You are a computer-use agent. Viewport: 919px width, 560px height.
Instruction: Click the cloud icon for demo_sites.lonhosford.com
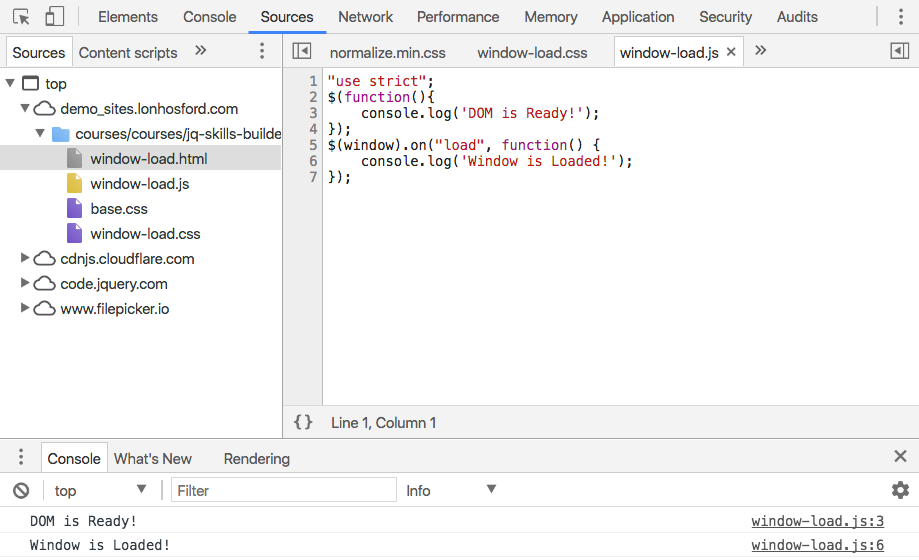44,108
